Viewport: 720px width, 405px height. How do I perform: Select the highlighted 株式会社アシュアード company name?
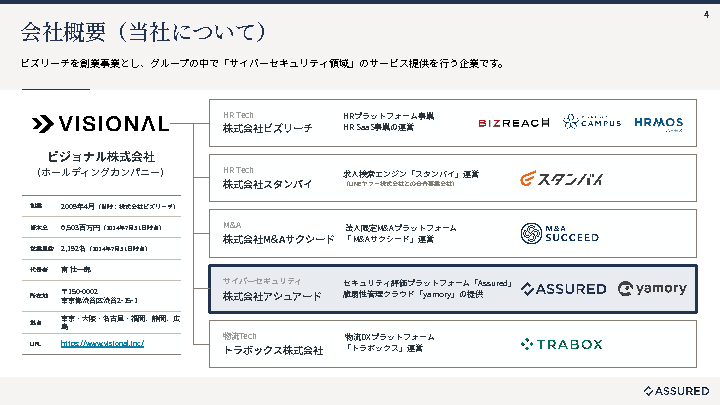tap(273, 296)
